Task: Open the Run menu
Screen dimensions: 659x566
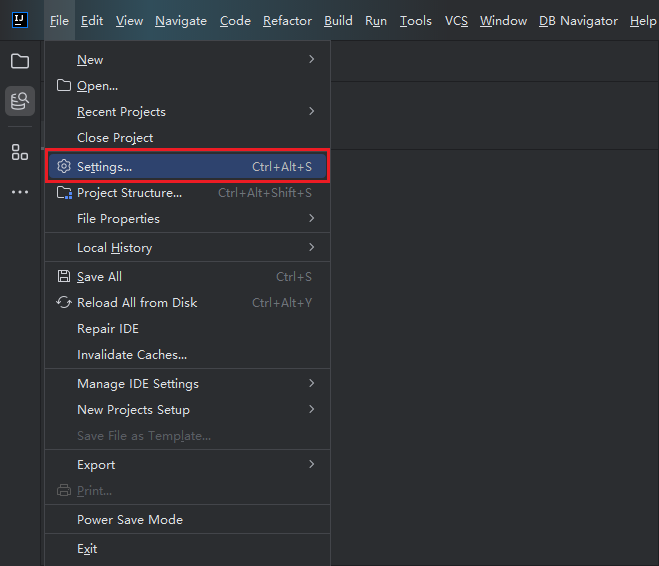Action: [376, 21]
